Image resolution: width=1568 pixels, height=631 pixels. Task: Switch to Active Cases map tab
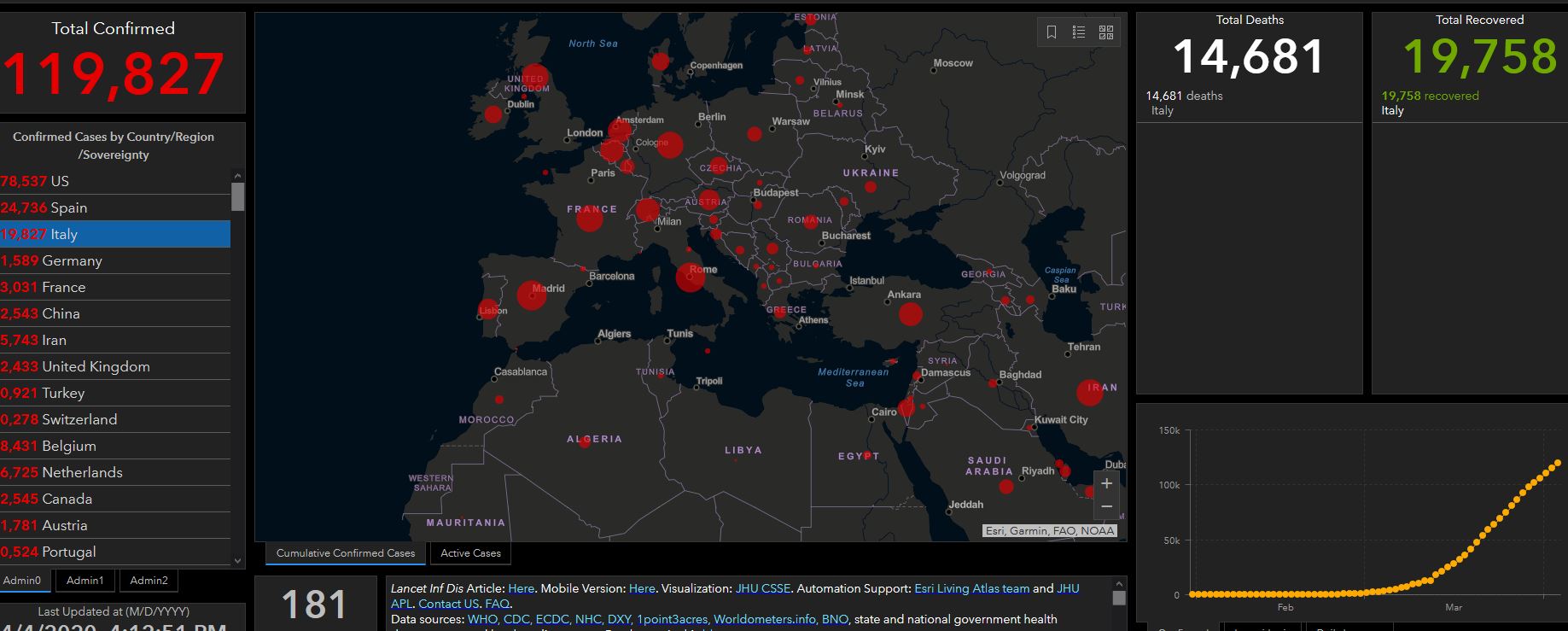pyautogui.click(x=470, y=553)
